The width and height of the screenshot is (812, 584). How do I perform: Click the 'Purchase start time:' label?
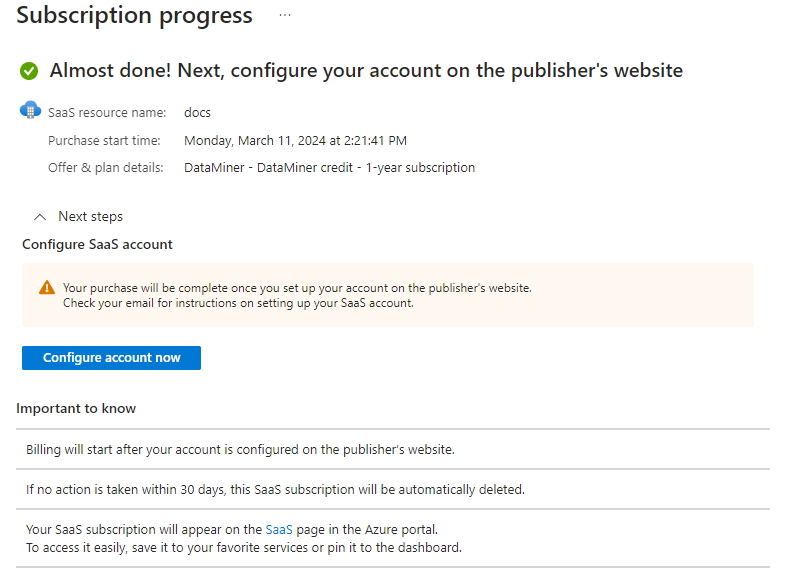click(104, 141)
